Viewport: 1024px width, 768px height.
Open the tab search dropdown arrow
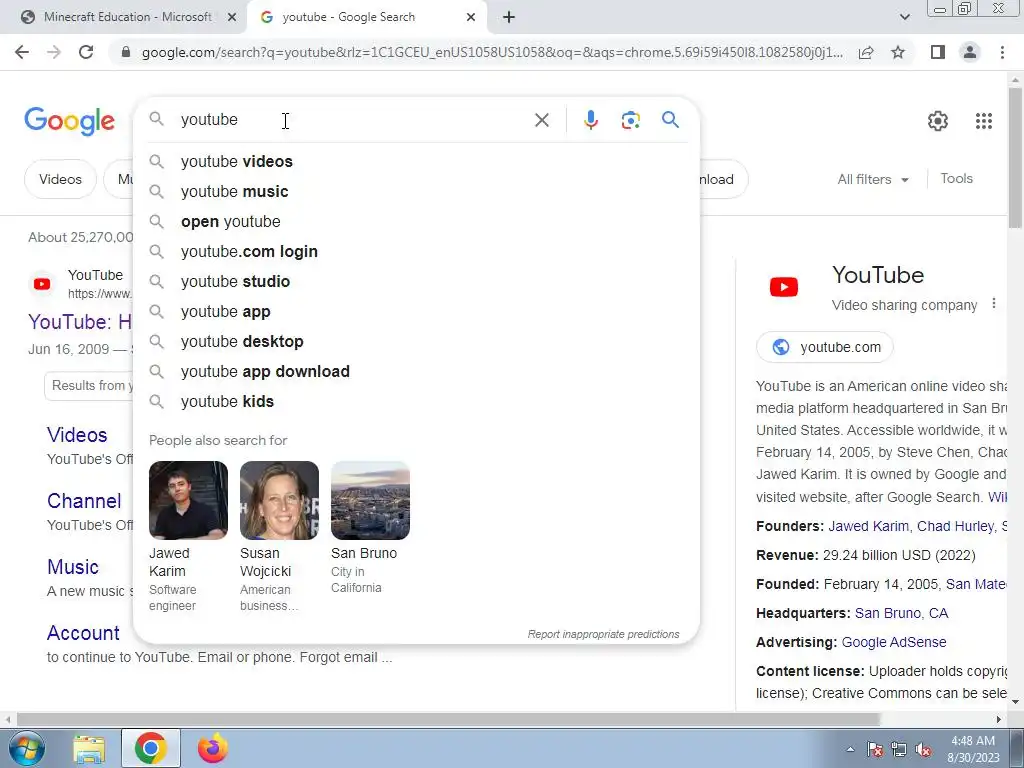point(904,17)
